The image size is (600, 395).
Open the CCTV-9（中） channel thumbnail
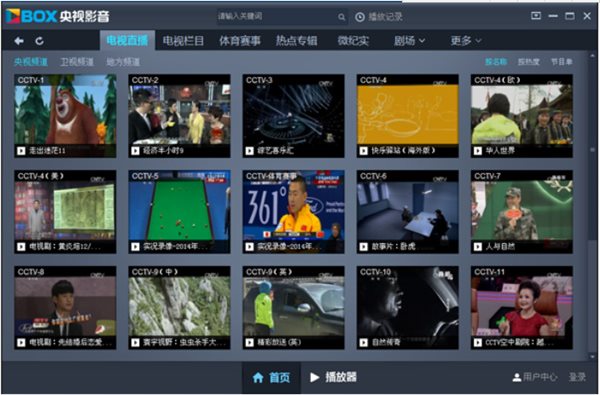pyautogui.click(x=179, y=308)
